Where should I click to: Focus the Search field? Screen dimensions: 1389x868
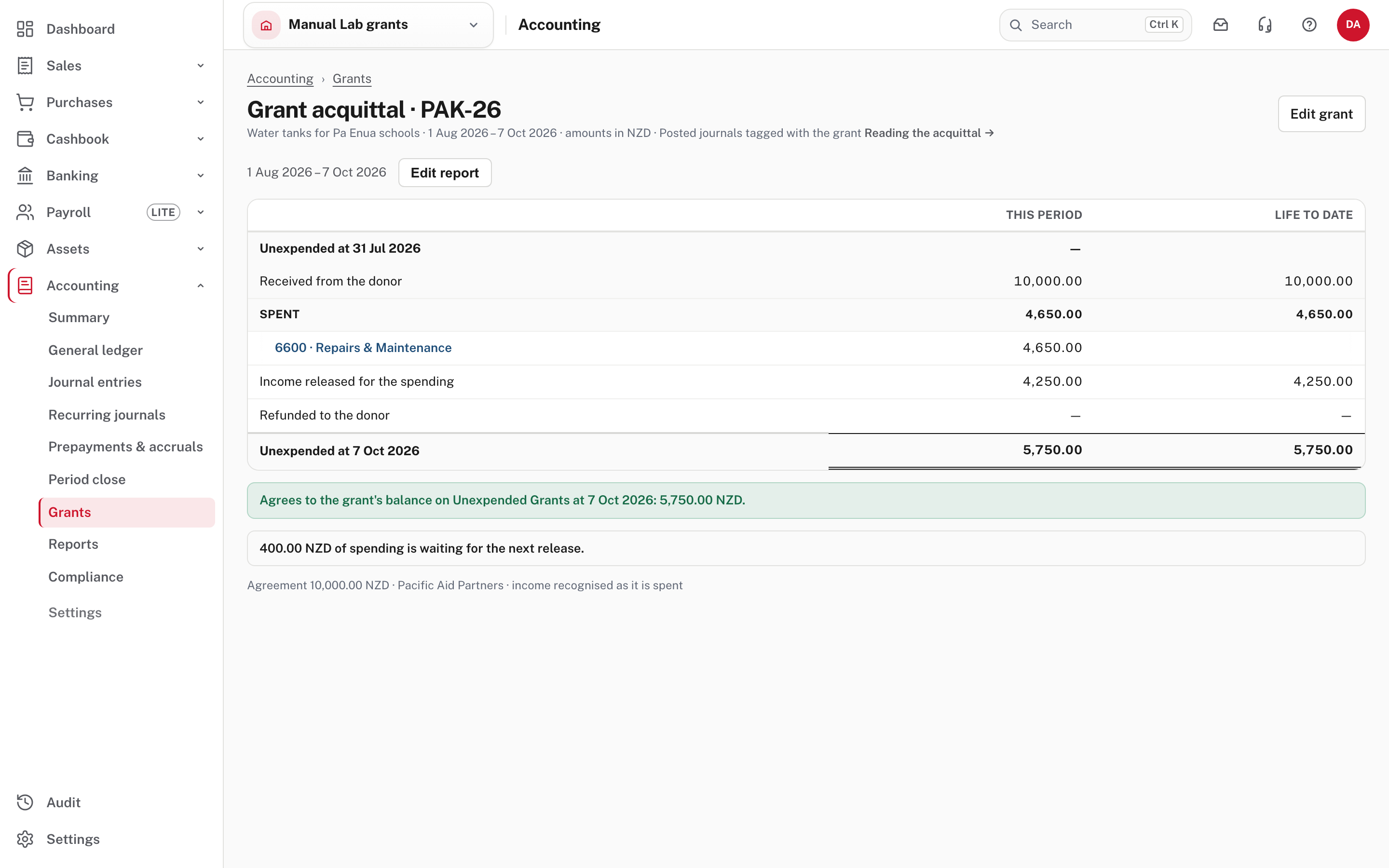1095,25
